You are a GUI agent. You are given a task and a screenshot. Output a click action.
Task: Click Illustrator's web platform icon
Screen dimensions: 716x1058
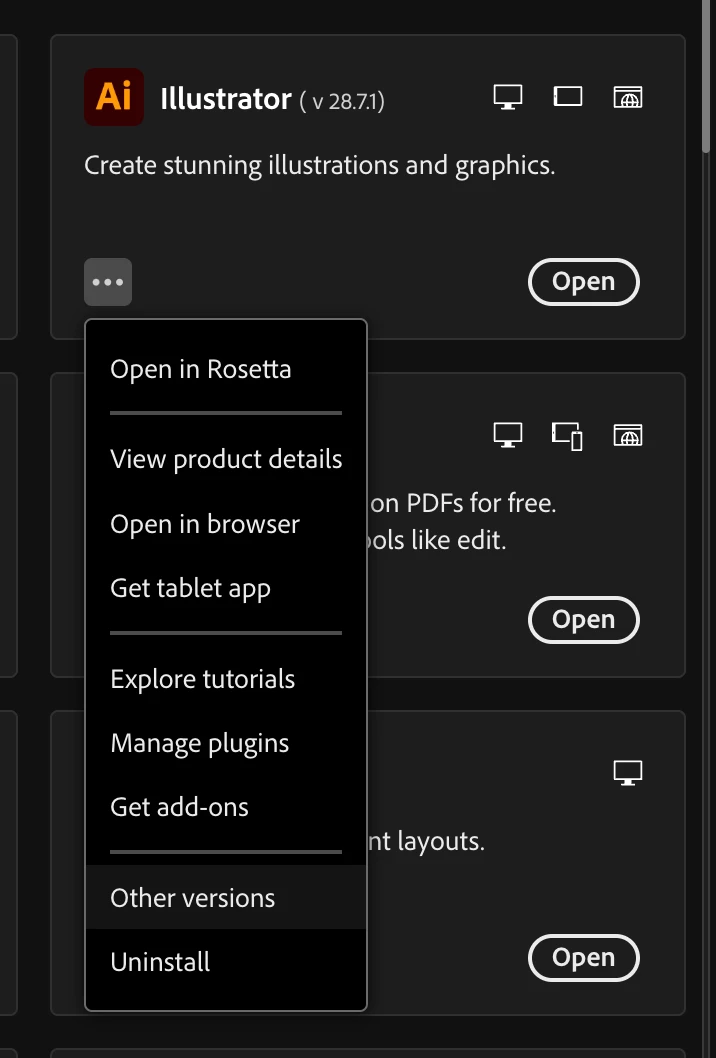tap(628, 97)
